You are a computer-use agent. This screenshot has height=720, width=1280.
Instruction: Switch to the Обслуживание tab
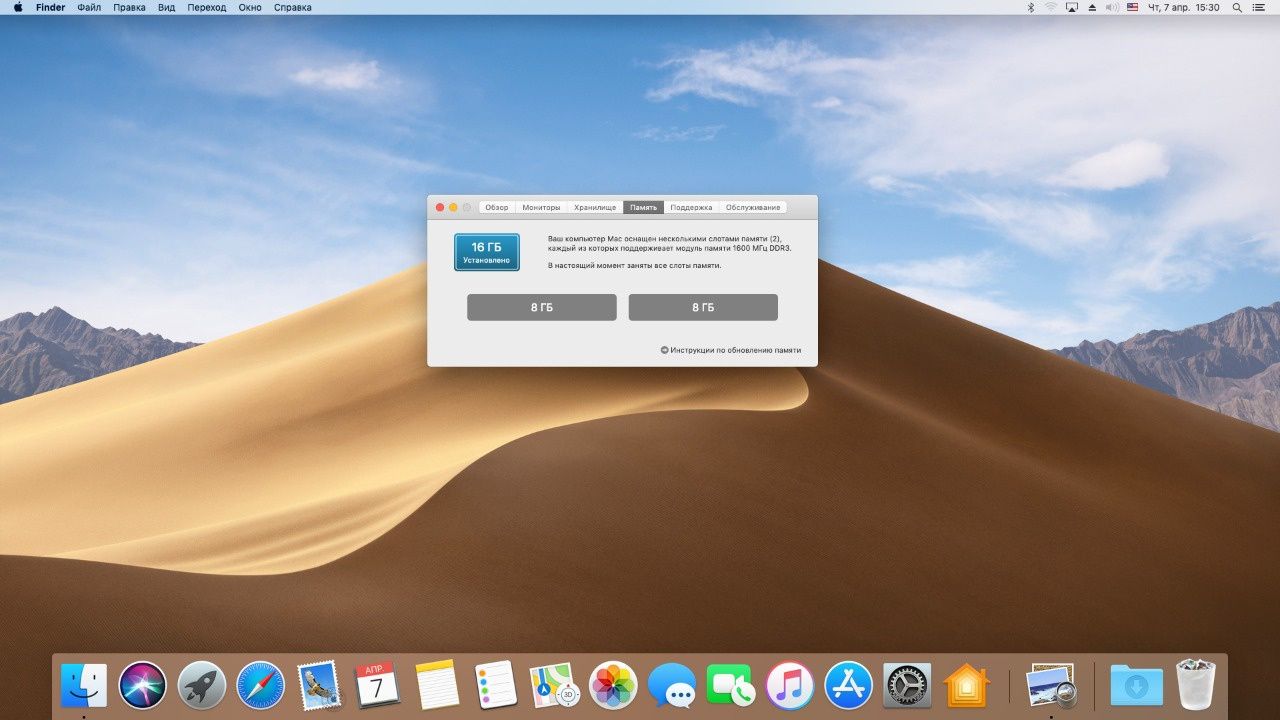pyautogui.click(x=753, y=207)
